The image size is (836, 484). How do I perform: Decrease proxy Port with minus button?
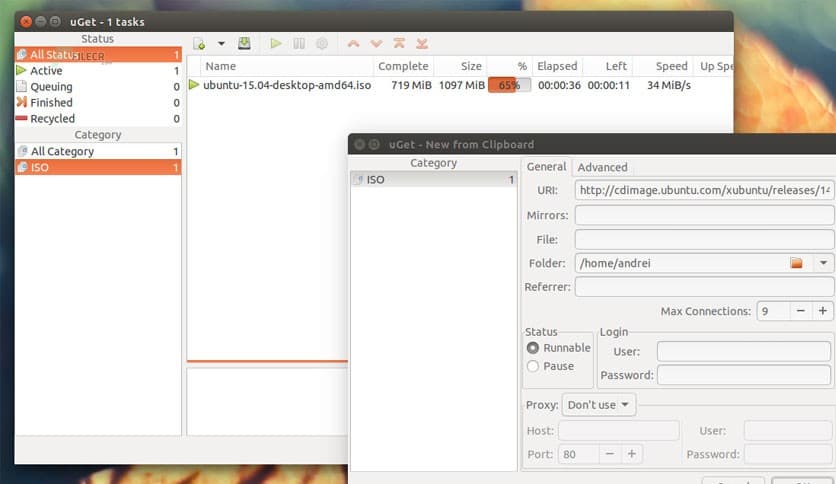609,454
